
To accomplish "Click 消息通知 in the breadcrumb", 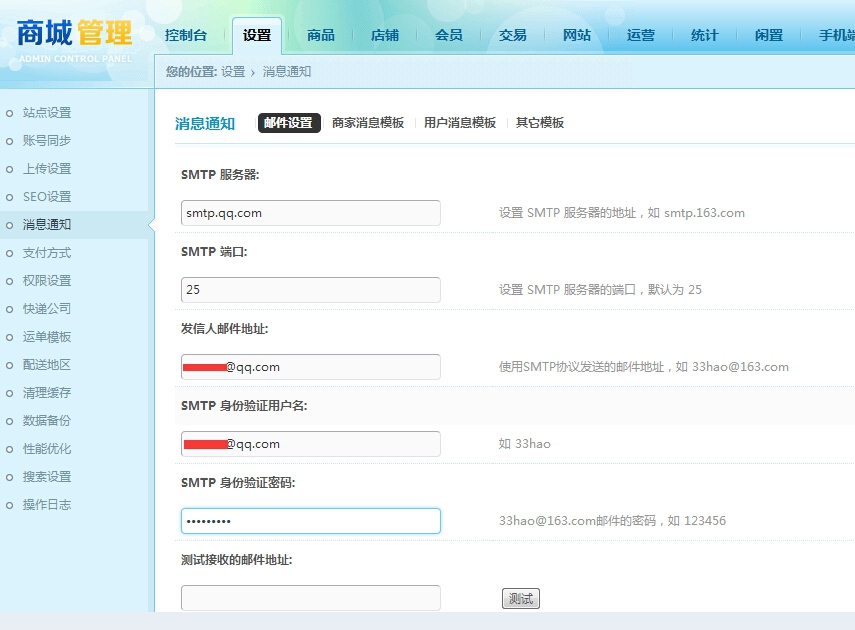I will 287,72.
